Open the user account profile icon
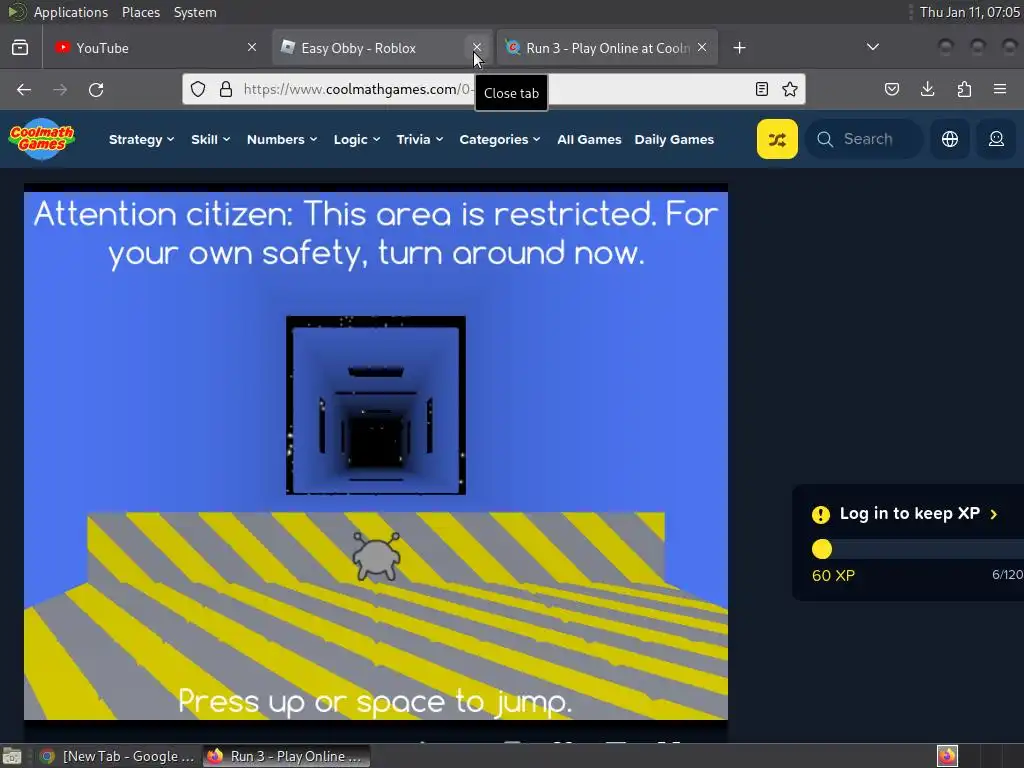1024x768 pixels. [x=996, y=138]
